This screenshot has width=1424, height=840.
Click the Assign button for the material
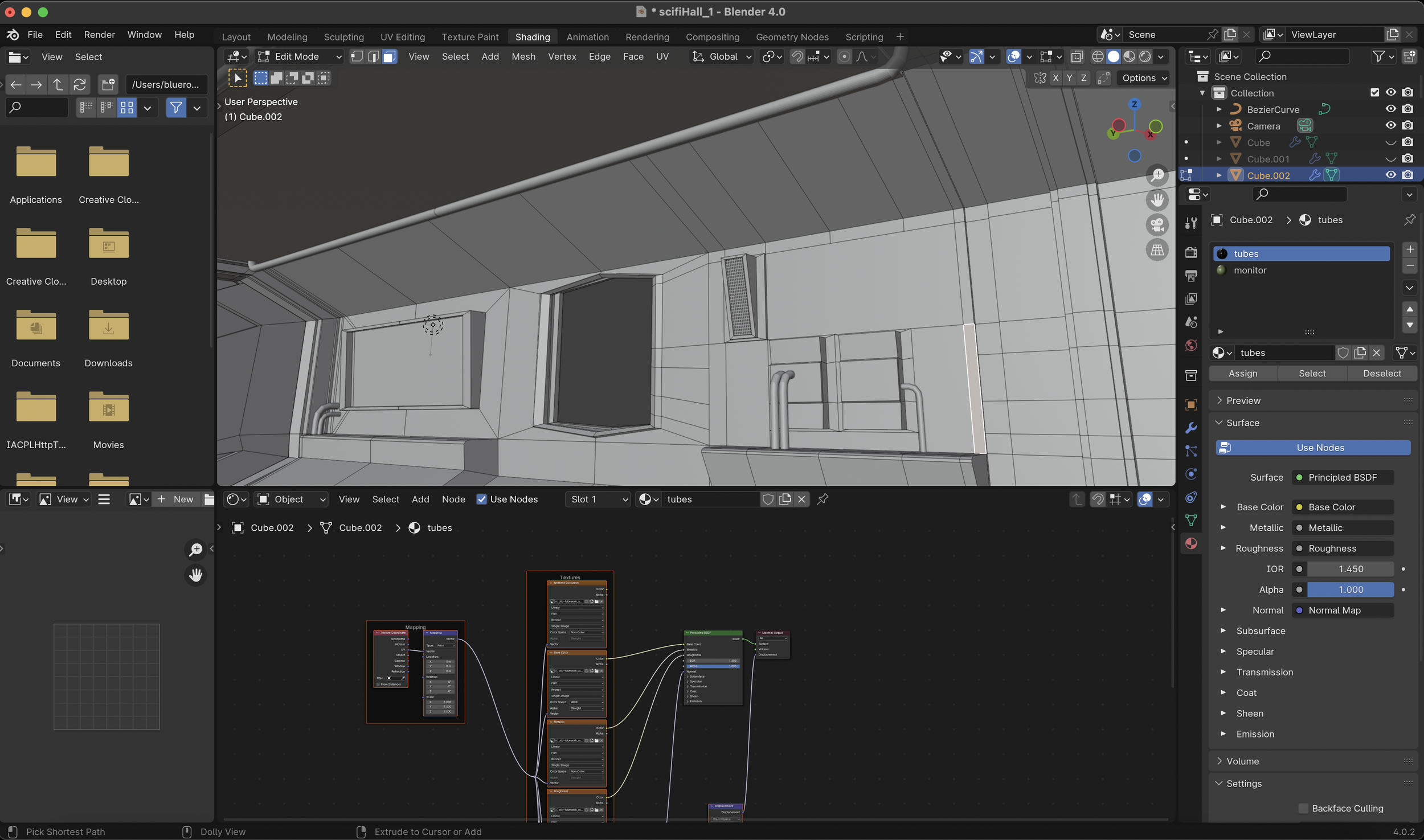pyautogui.click(x=1243, y=373)
